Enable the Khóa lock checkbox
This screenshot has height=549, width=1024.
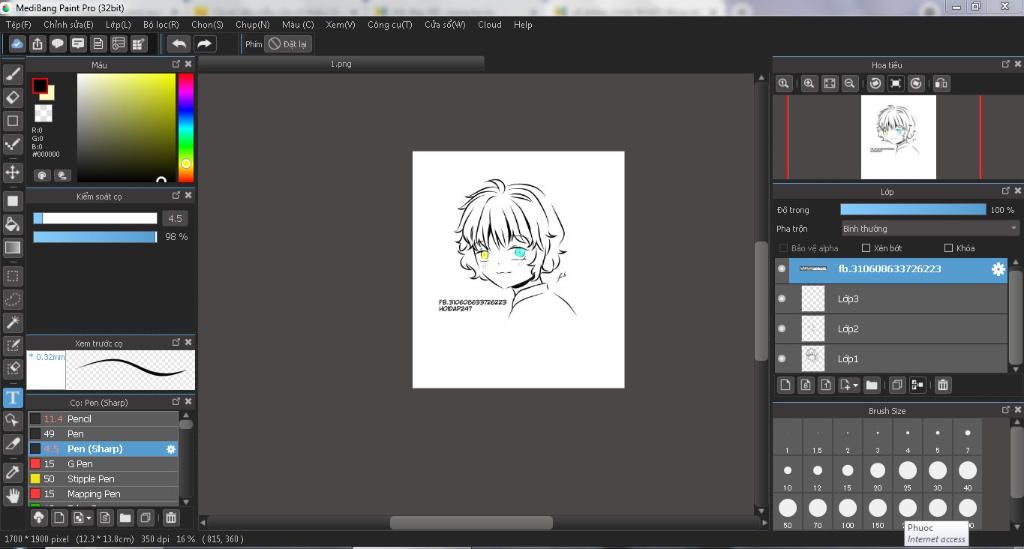(948, 248)
